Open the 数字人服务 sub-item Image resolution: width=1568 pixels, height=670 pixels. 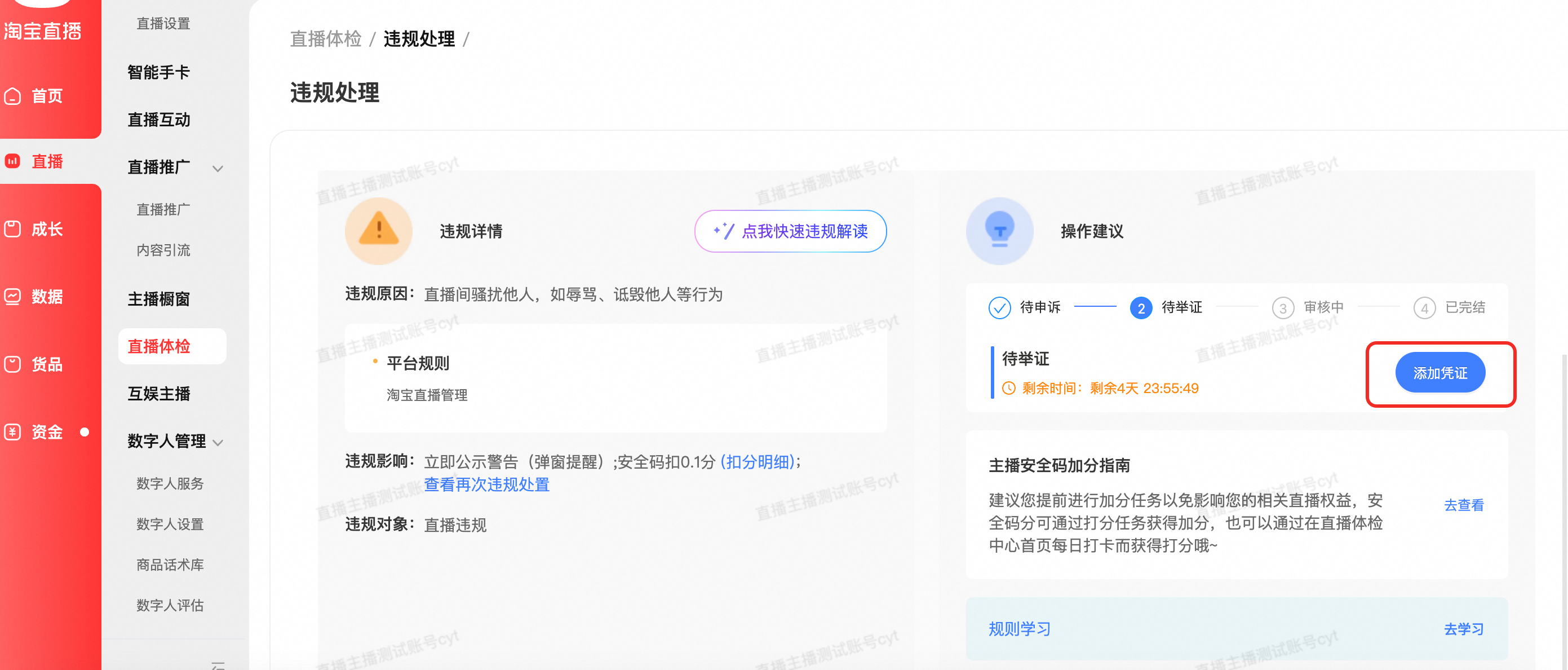point(170,483)
